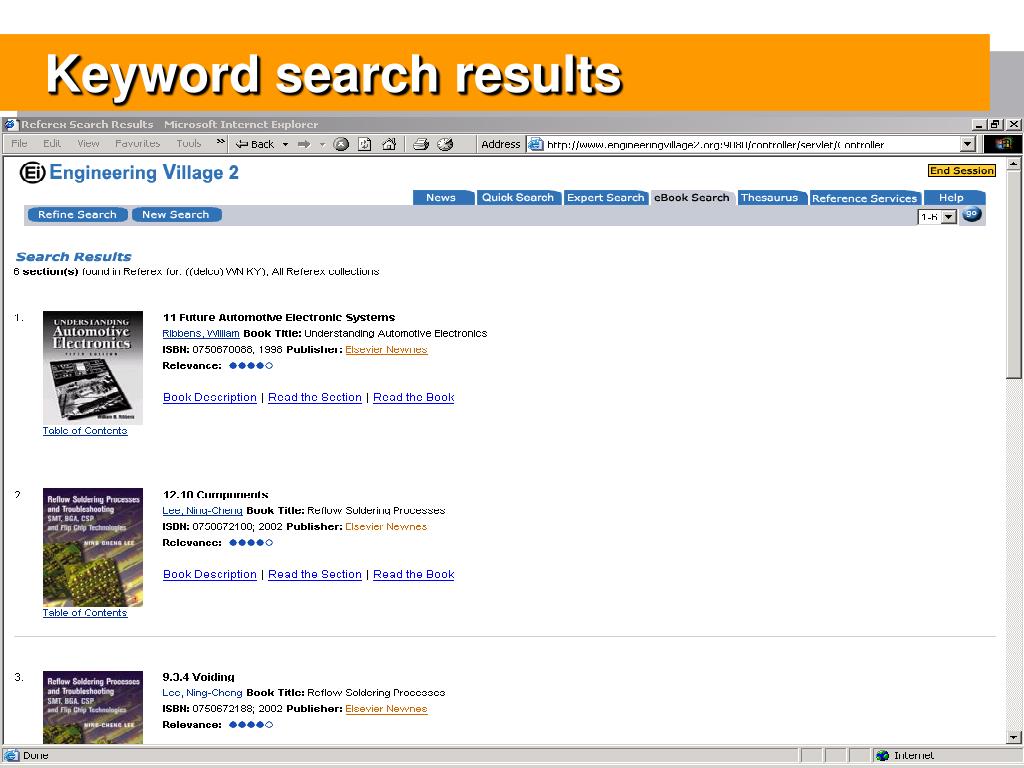Open Book Description for Automotive Electronic Systems

click(x=210, y=398)
